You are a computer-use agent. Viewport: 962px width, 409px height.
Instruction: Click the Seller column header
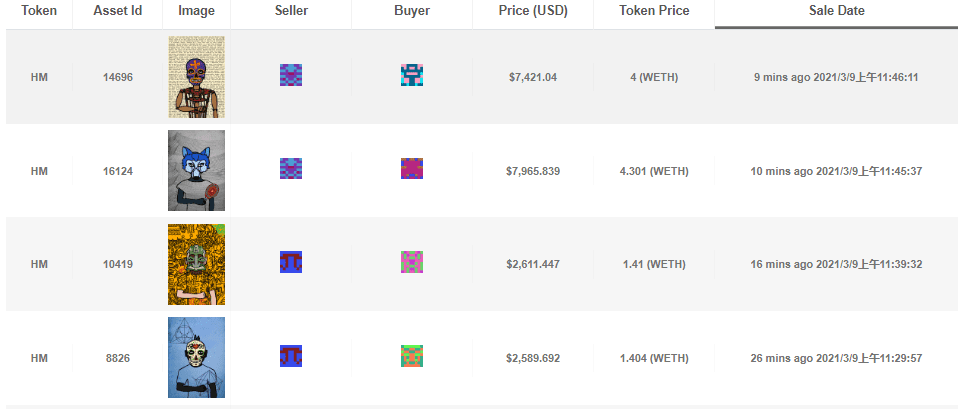pos(291,11)
